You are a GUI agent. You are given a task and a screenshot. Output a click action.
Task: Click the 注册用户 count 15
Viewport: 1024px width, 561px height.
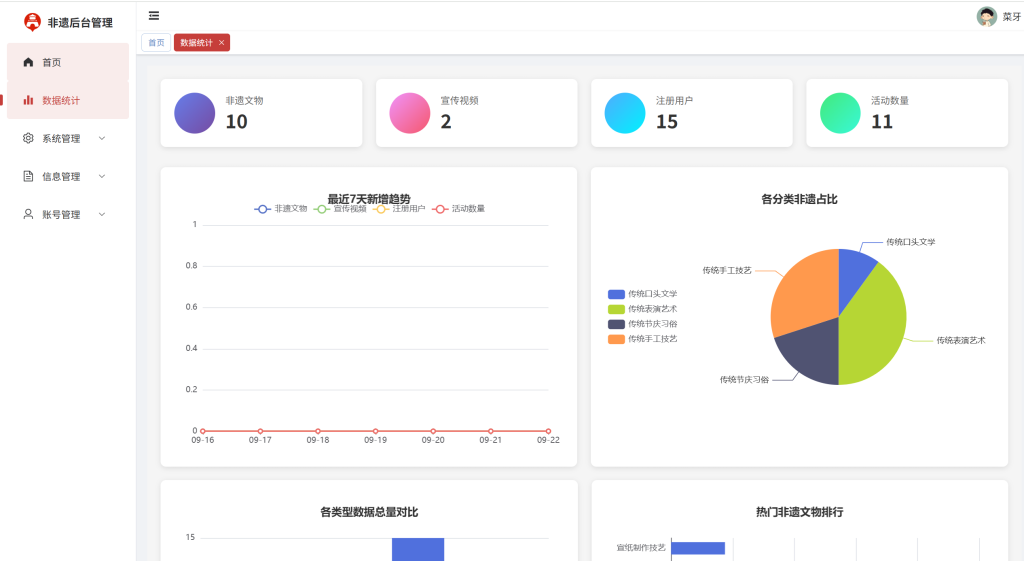(x=667, y=121)
